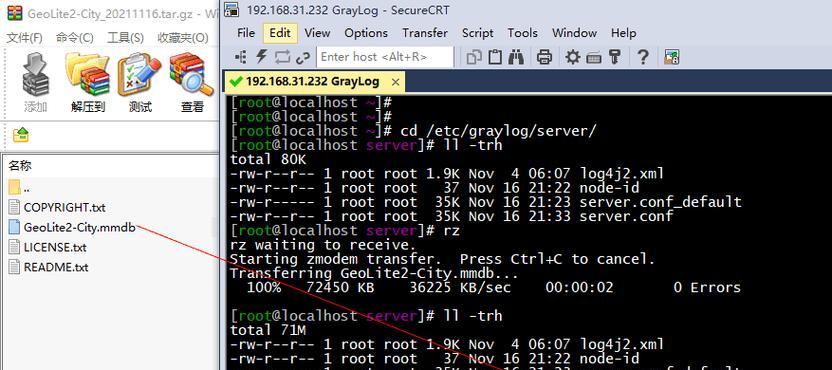Click the Print icon in SecureCRT
The width and height of the screenshot is (832, 370).
544,56
